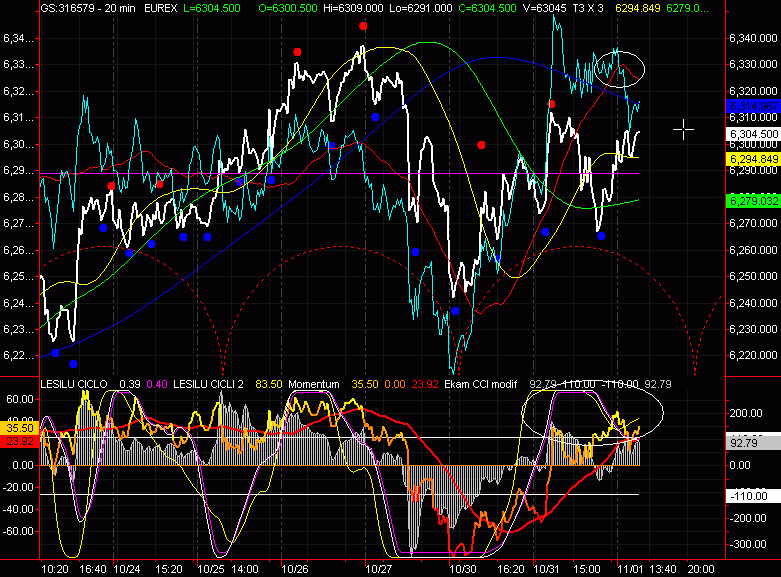Select the green 6,279.032 price label
781x577 pixels.
(x=750, y=201)
